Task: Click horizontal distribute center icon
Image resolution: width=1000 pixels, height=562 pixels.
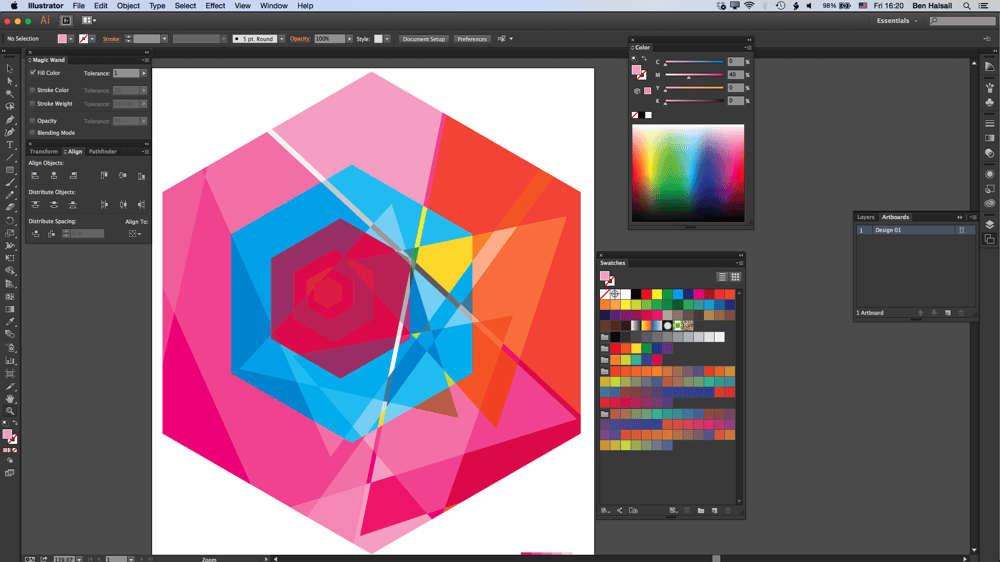Action: pyautogui.click(x=123, y=205)
